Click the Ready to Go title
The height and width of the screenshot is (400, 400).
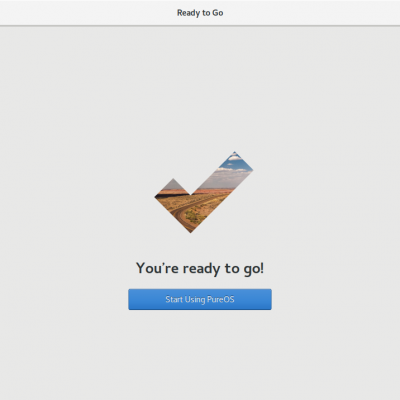point(200,13)
